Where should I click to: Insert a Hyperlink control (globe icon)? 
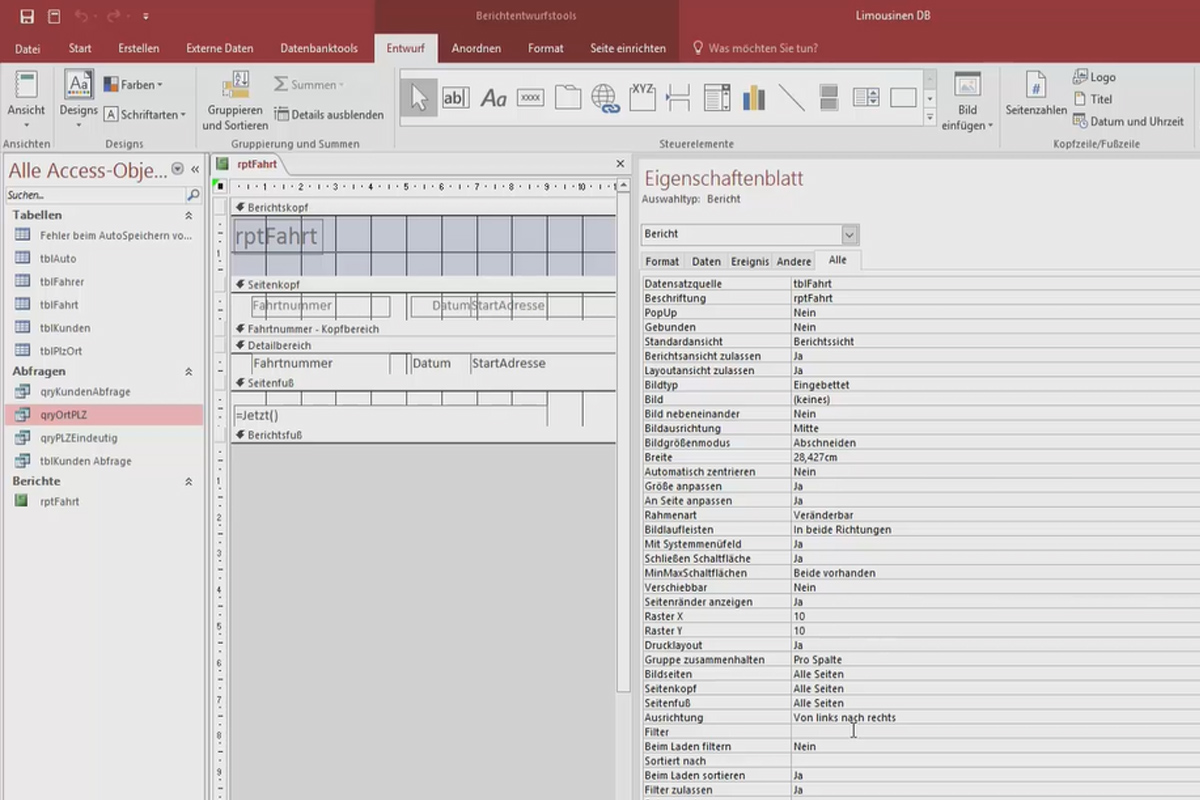point(605,97)
